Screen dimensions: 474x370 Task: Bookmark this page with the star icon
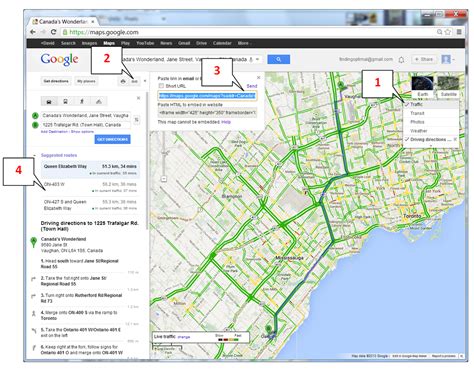pyautogui.click(x=448, y=32)
